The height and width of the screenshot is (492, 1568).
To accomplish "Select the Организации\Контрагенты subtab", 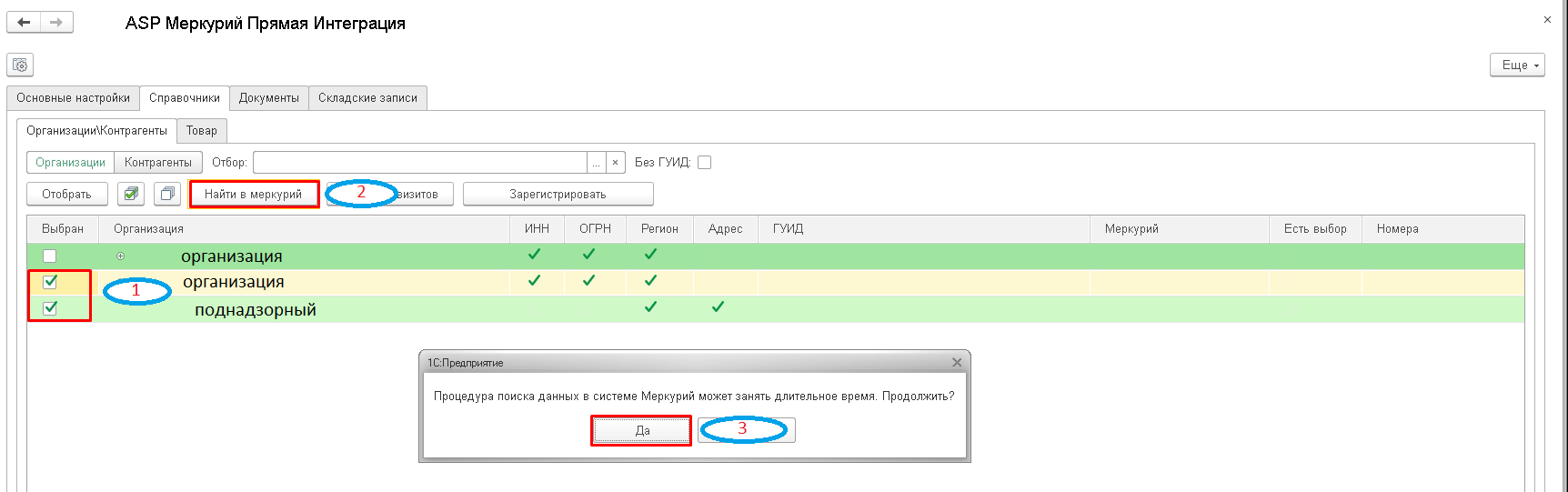I will click(96, 130).
